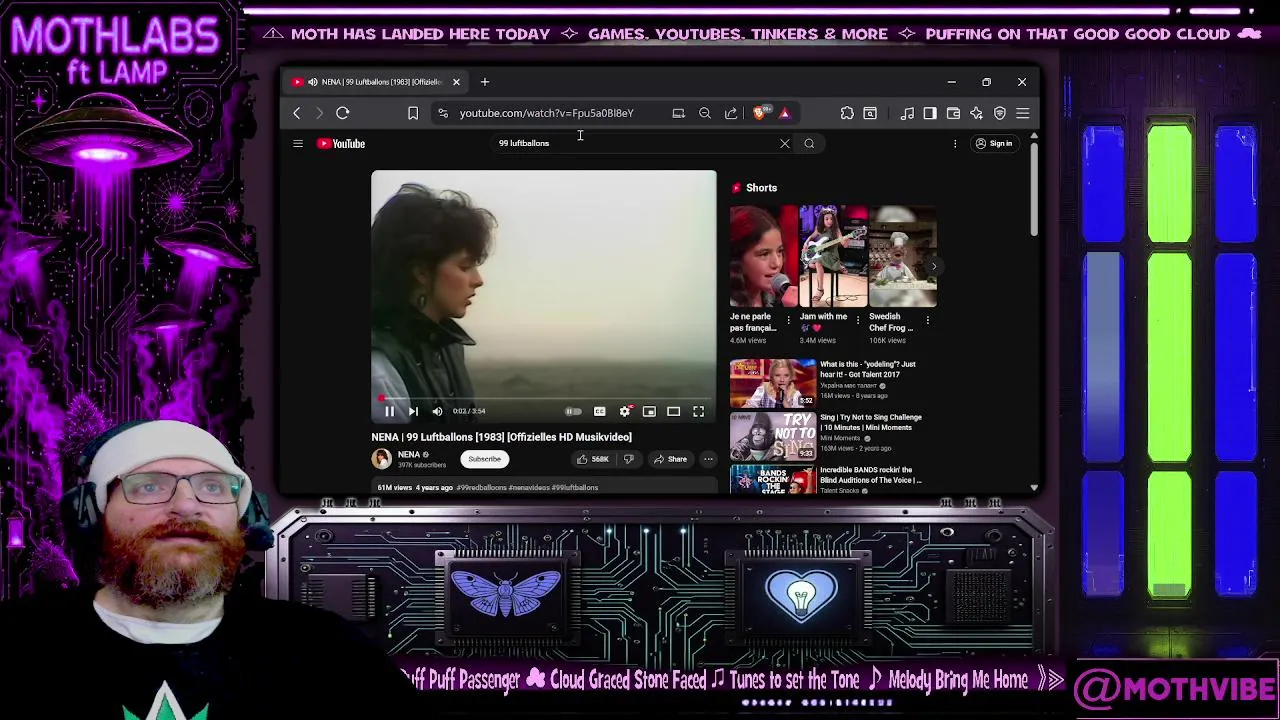Like the video (568K)

tap(592, 459)
